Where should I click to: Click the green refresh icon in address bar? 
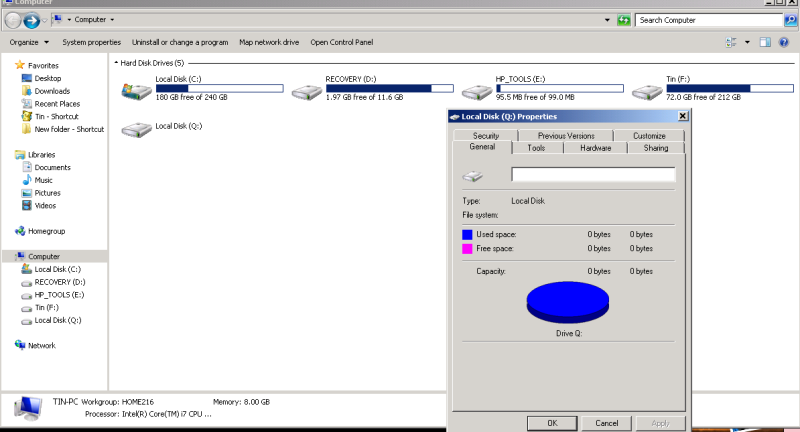point(624,20)
